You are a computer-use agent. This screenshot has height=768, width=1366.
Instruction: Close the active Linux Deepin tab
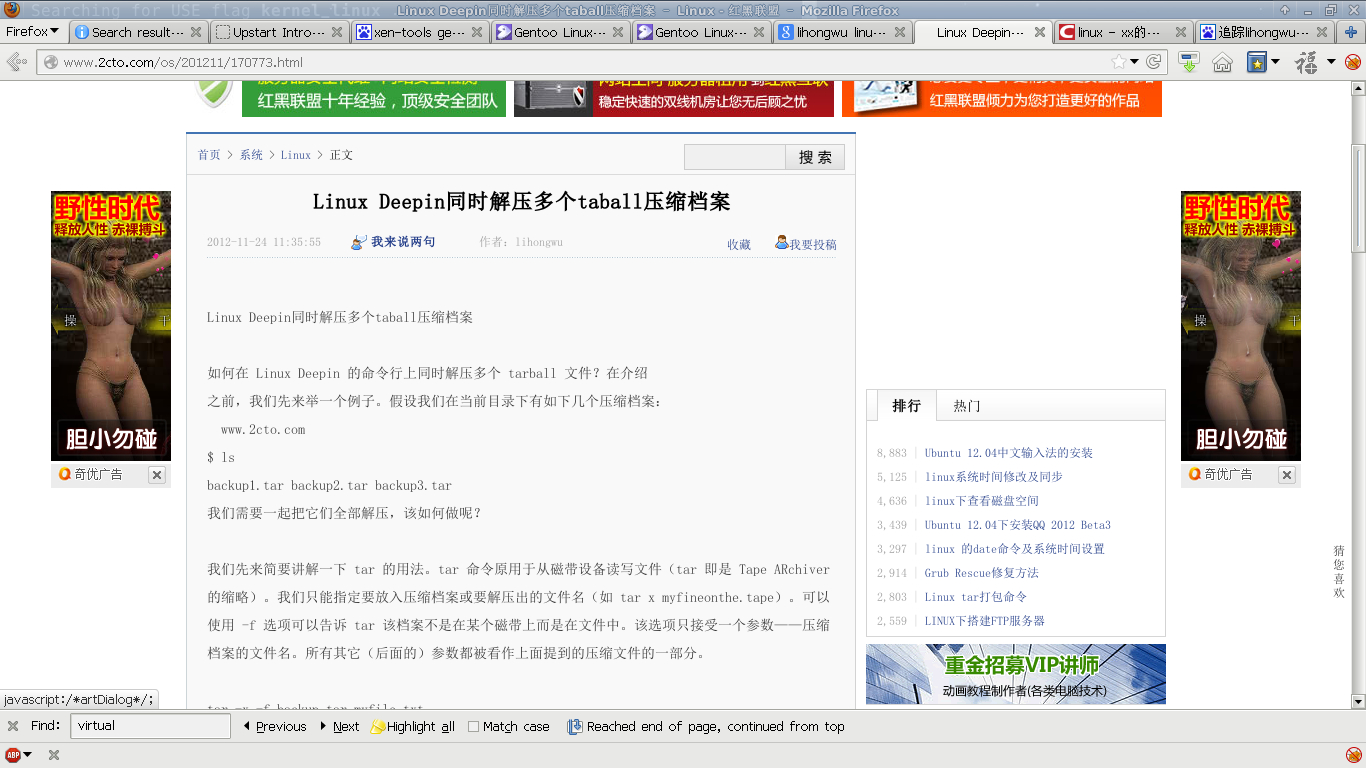(x=1040, y=32)
